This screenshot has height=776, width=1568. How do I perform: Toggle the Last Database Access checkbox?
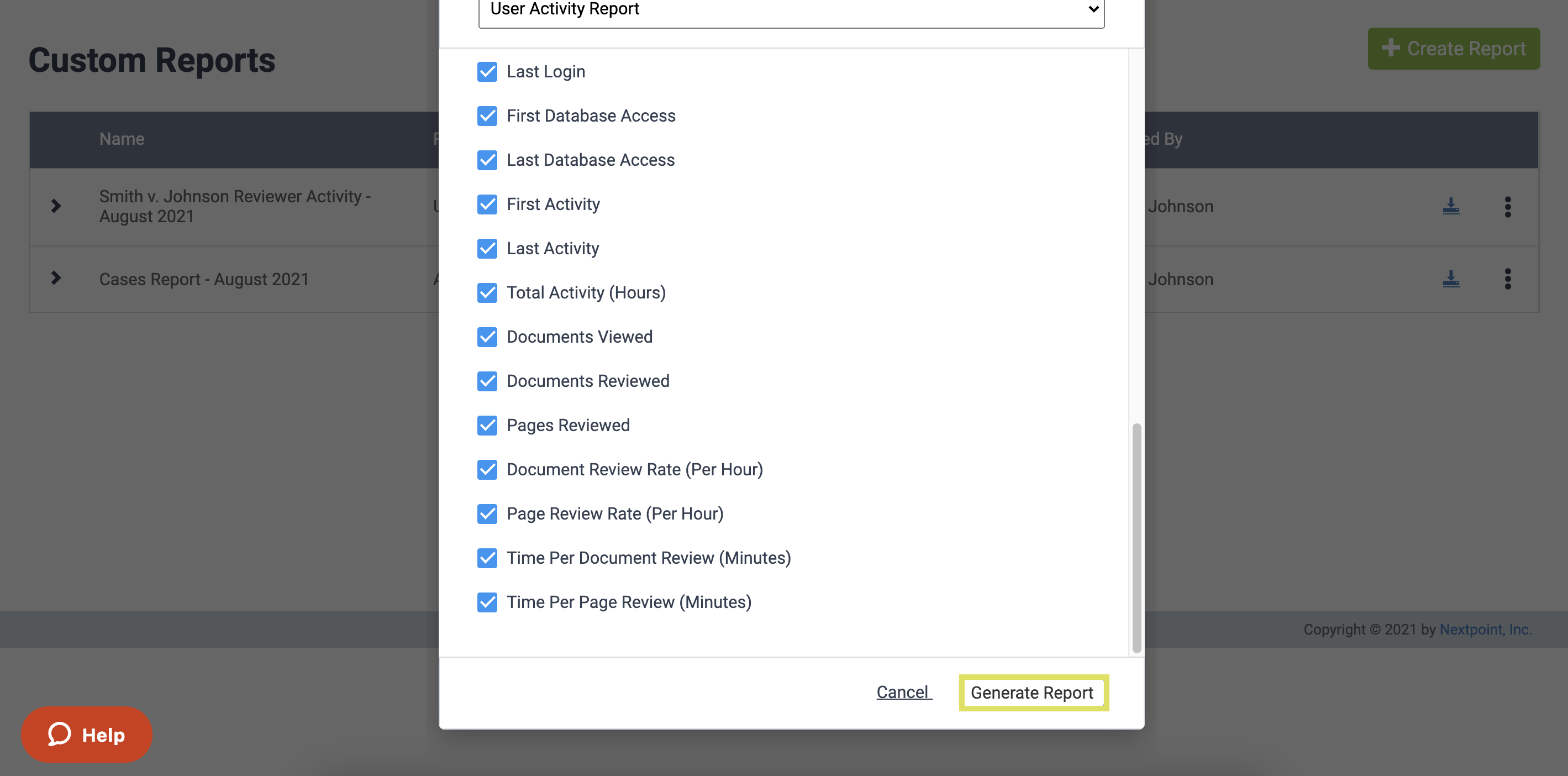pyautogui.click(x=487, y=160)
